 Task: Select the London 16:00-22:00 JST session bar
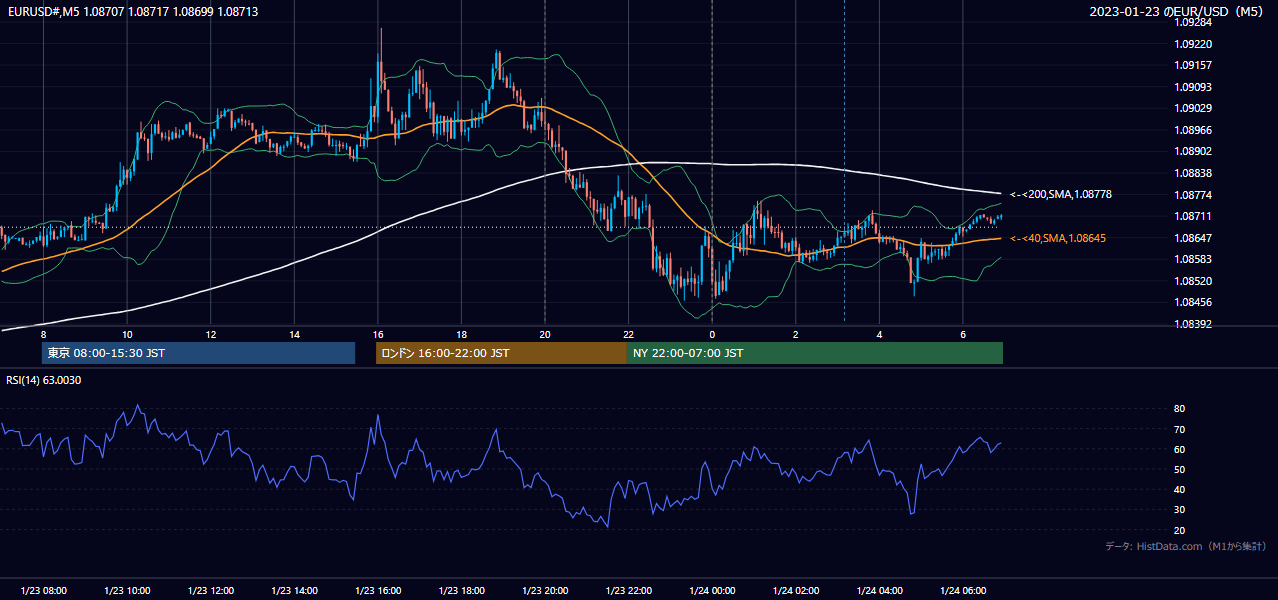coord(501,353)
